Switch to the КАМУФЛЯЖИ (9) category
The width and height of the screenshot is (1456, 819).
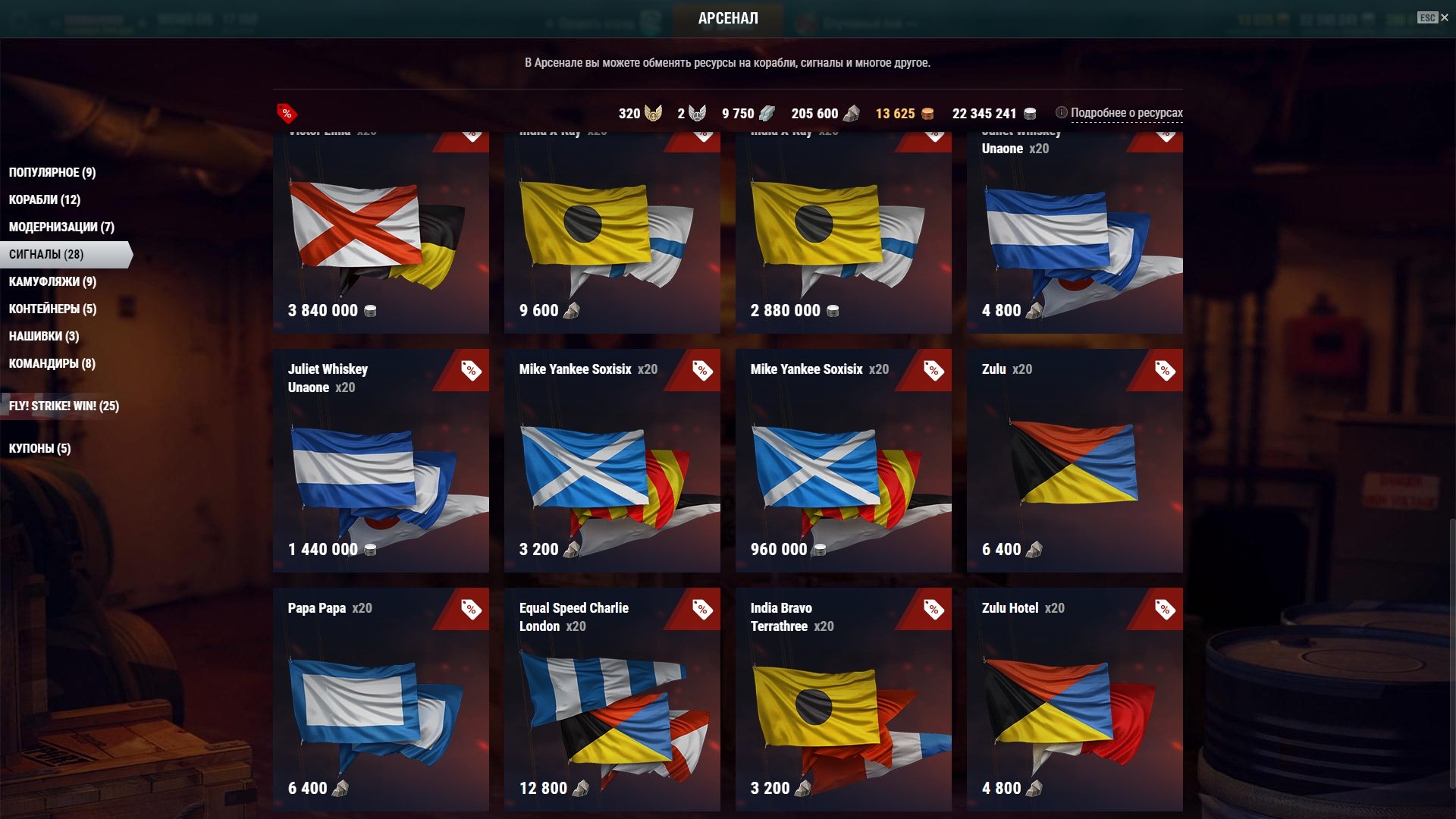click(x=52, y=281)
